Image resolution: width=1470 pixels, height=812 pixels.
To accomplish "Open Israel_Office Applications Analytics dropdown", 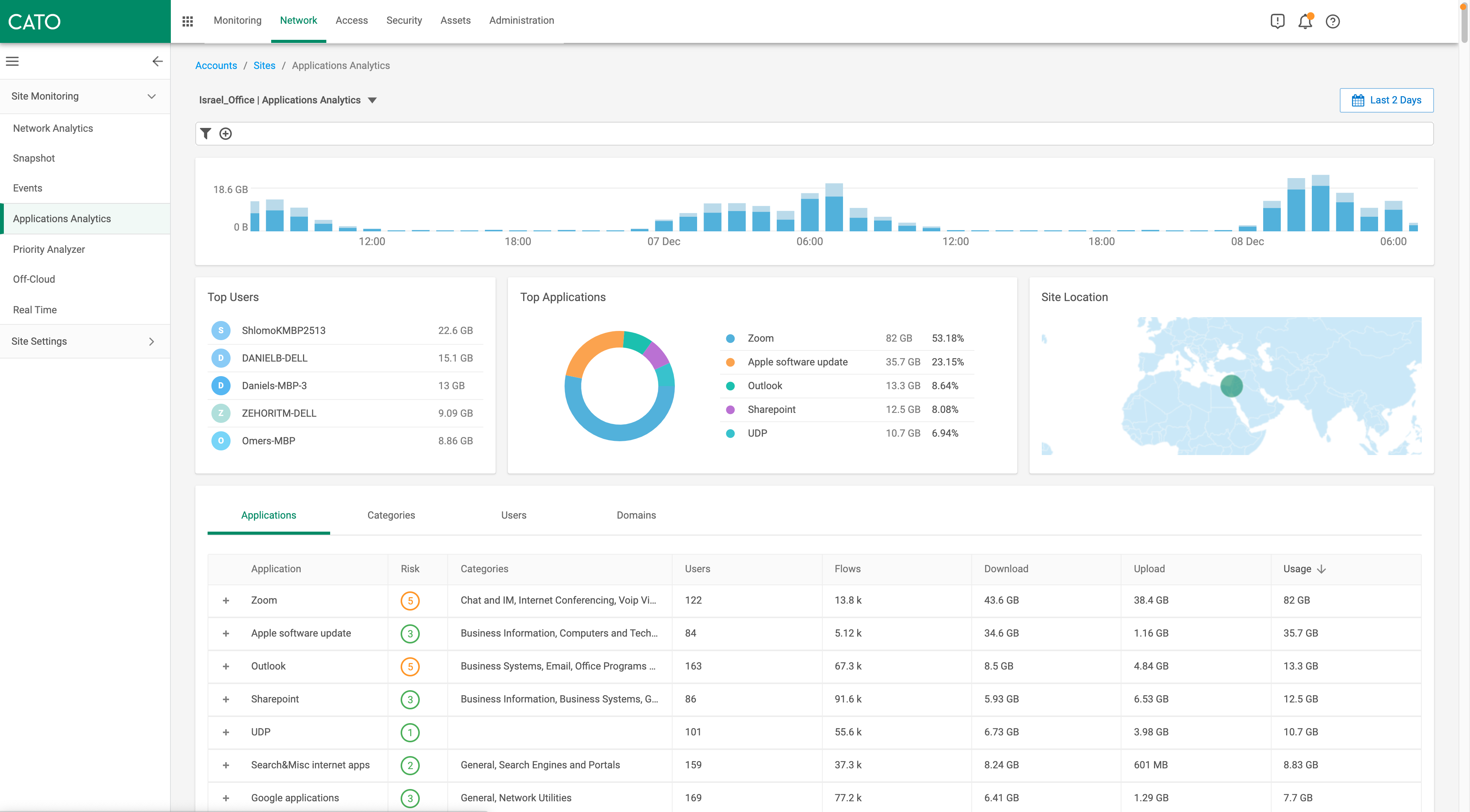I will [372, 100].
